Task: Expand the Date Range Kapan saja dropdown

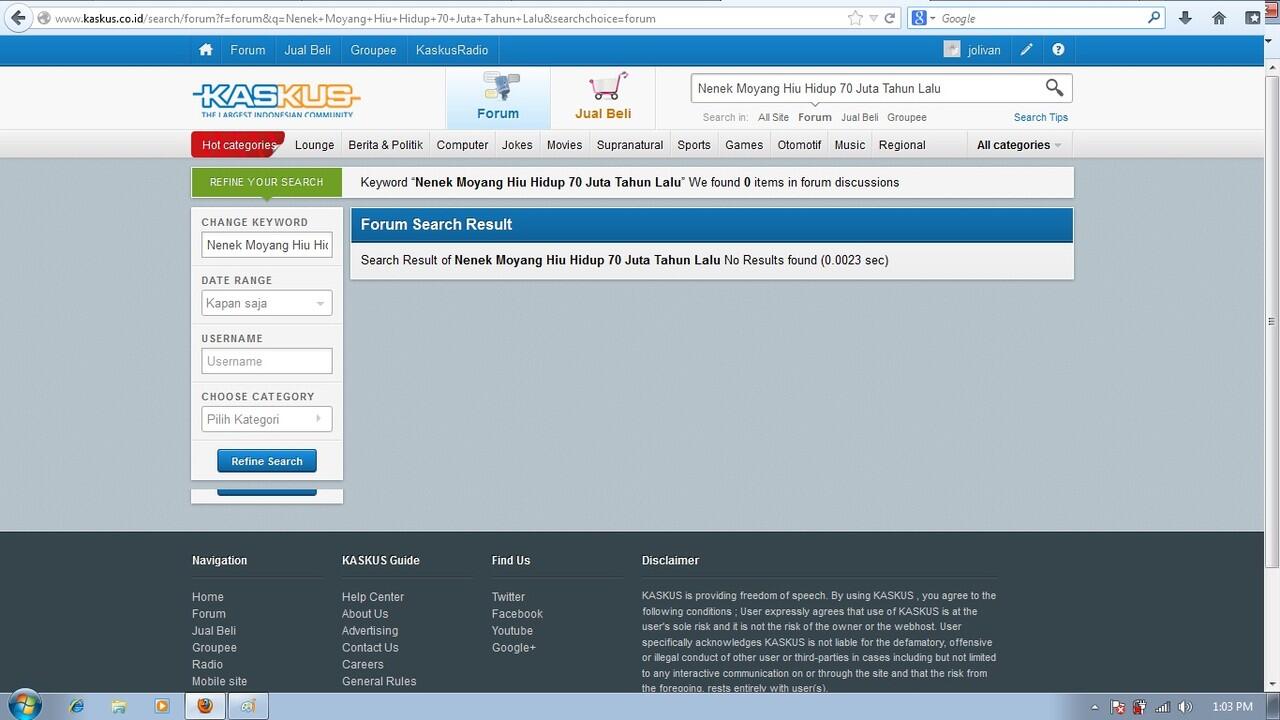Action: [x=267, y=303]
